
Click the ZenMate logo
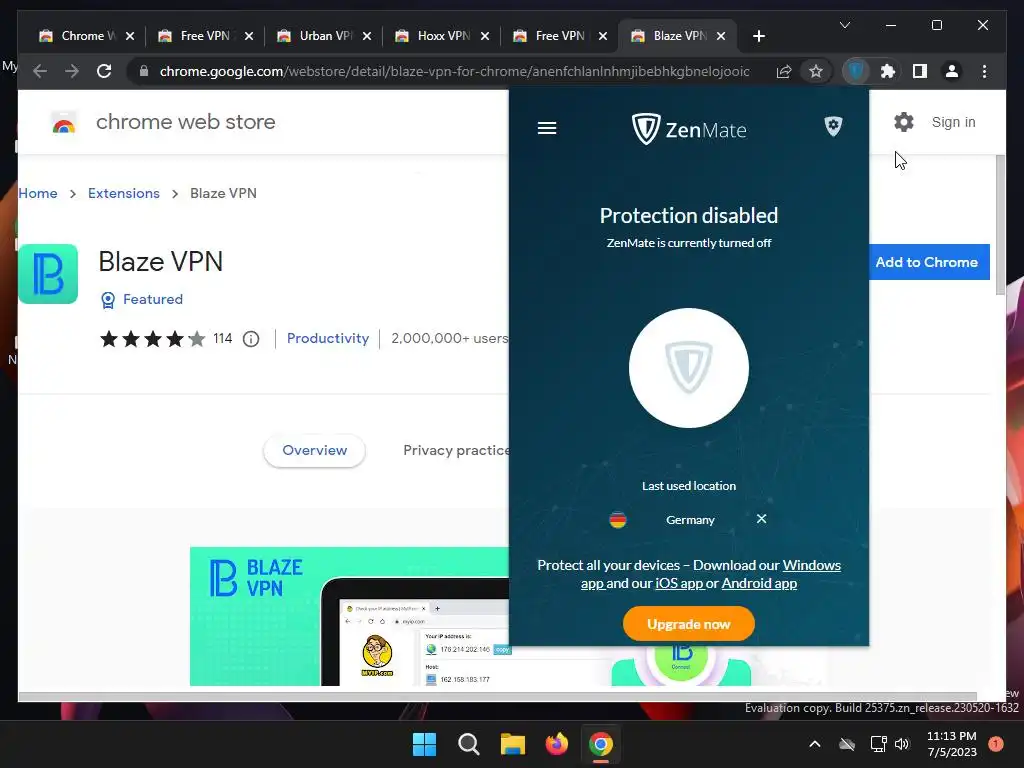point(688,129)
